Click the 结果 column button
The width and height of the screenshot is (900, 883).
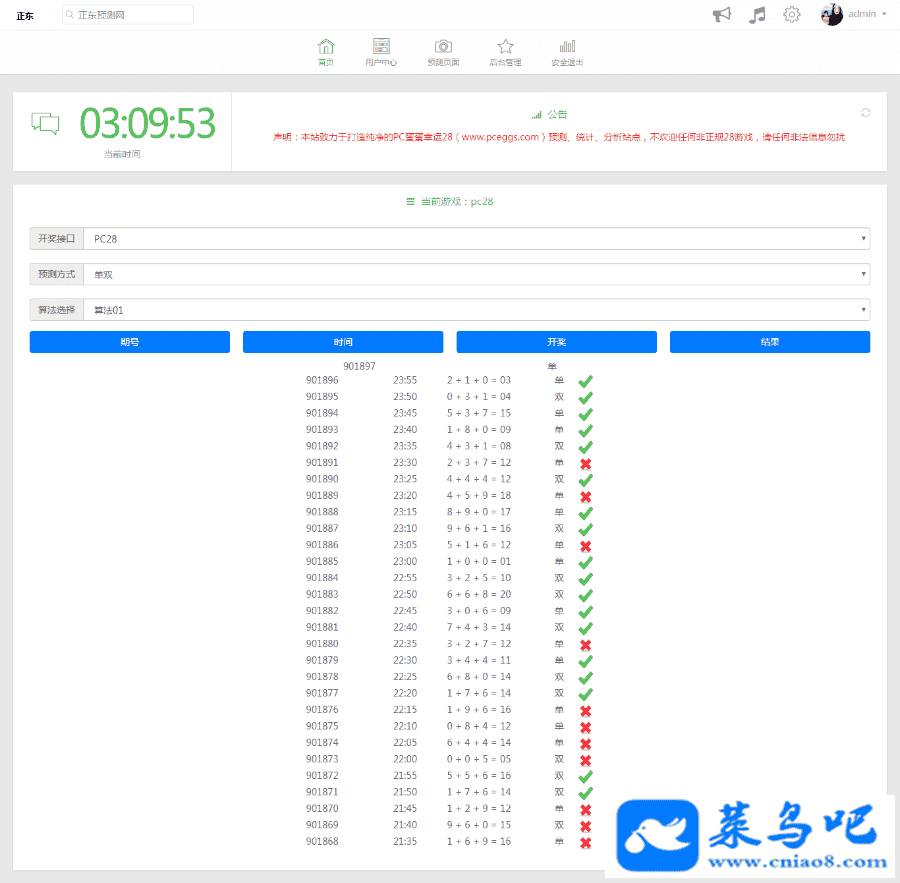769,342
